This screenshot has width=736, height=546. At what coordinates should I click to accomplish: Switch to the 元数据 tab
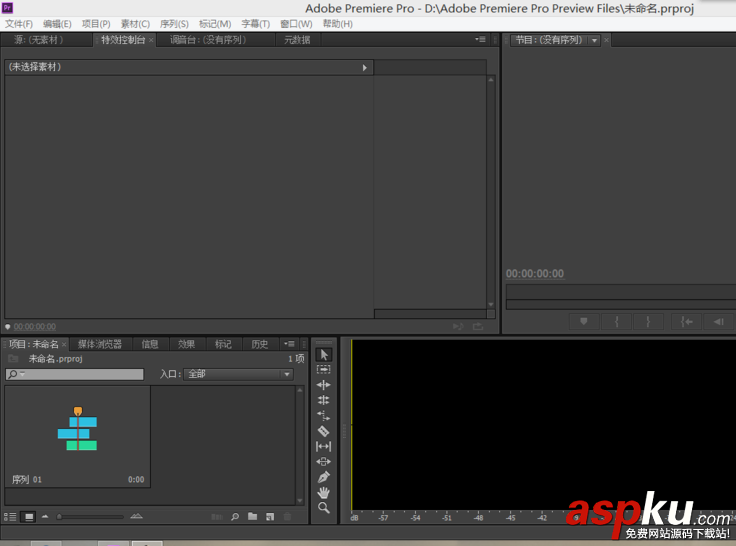pos(297,40)
